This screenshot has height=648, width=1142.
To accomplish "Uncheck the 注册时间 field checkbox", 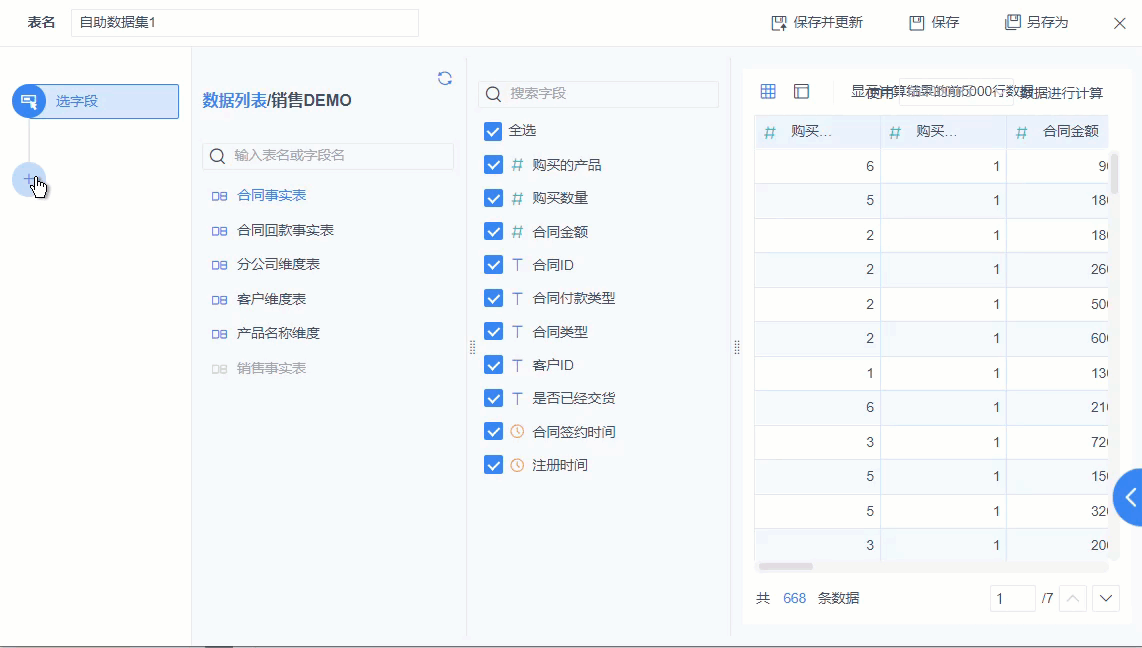I will [493, 465].
